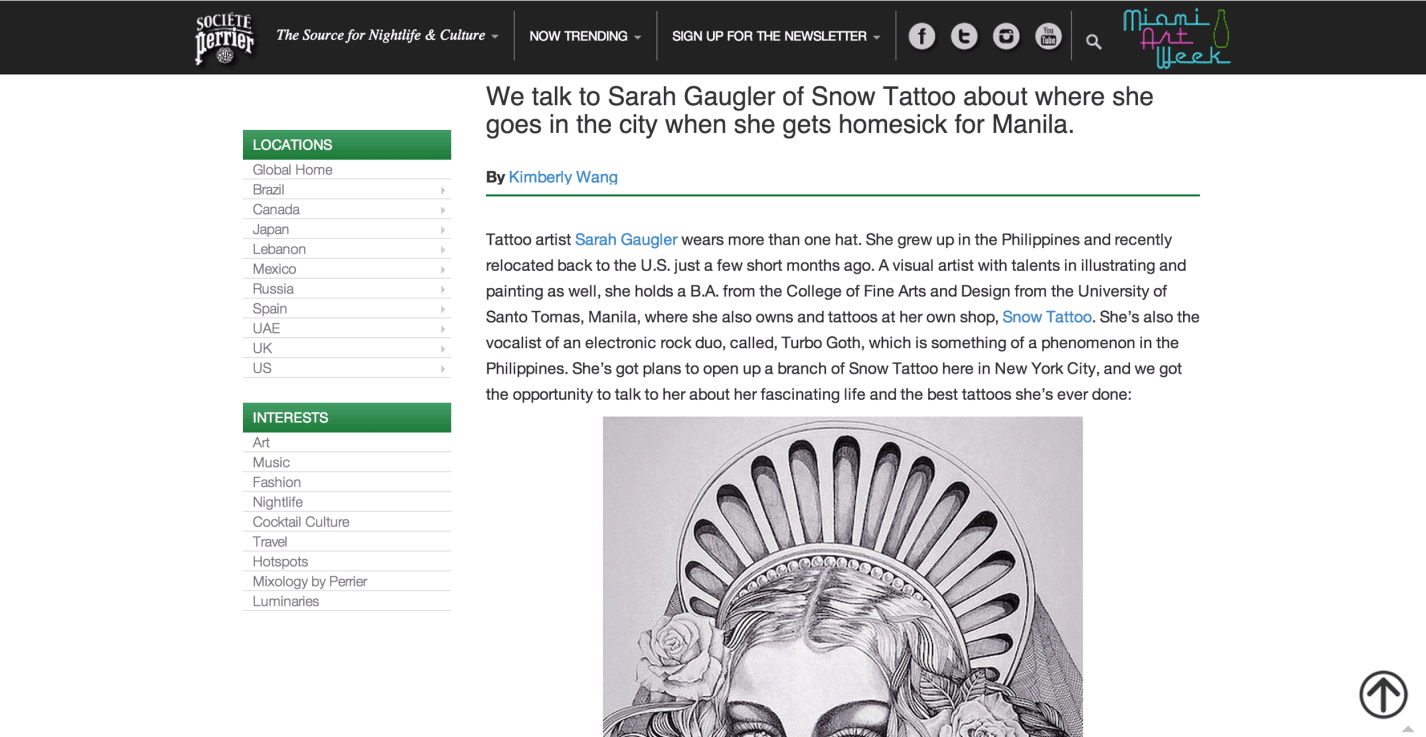1426x737 pixels.
Task: Open the YouTube social icon
Action: pyautogui.click(x=1048, y=36)
